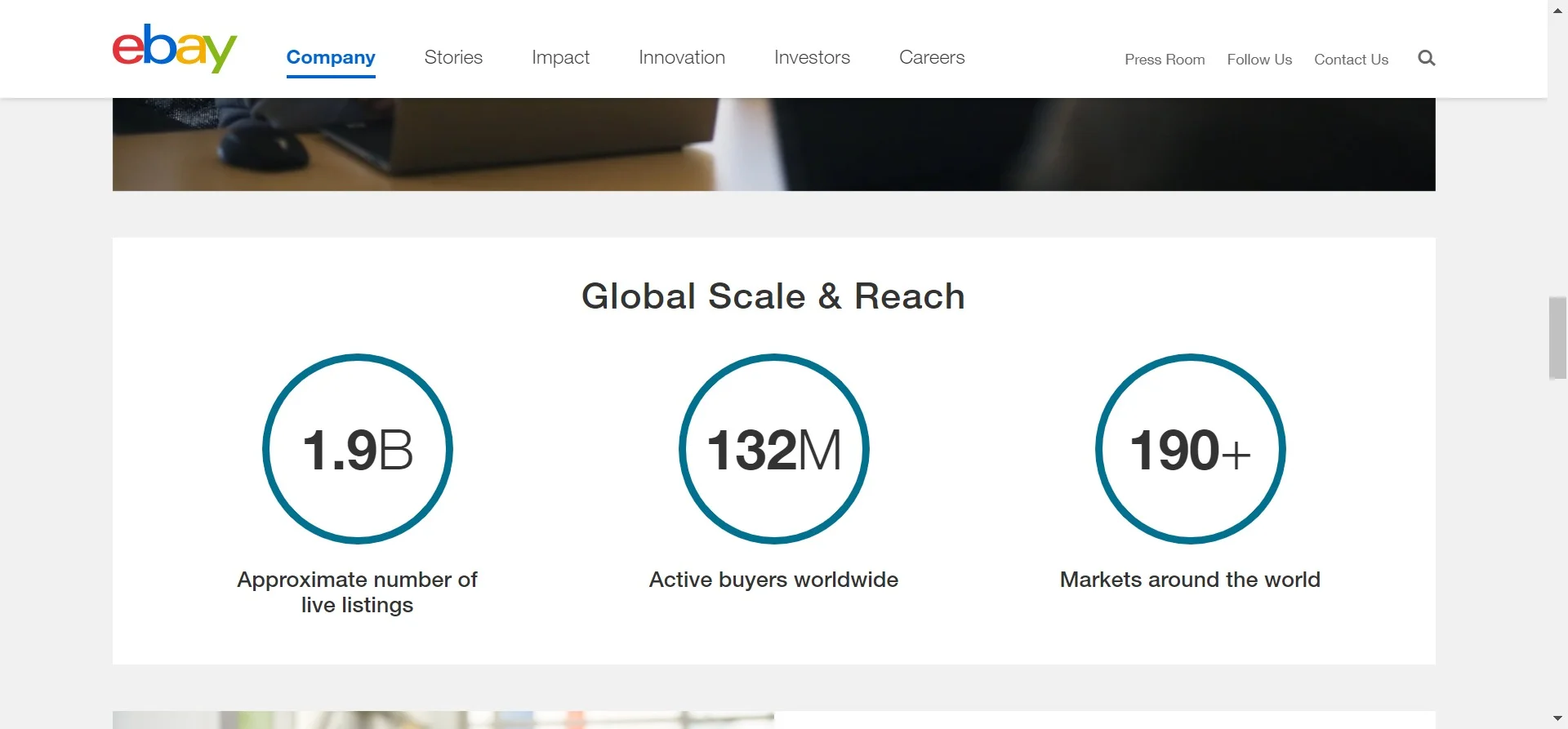Open the Stories menu item

453,57
